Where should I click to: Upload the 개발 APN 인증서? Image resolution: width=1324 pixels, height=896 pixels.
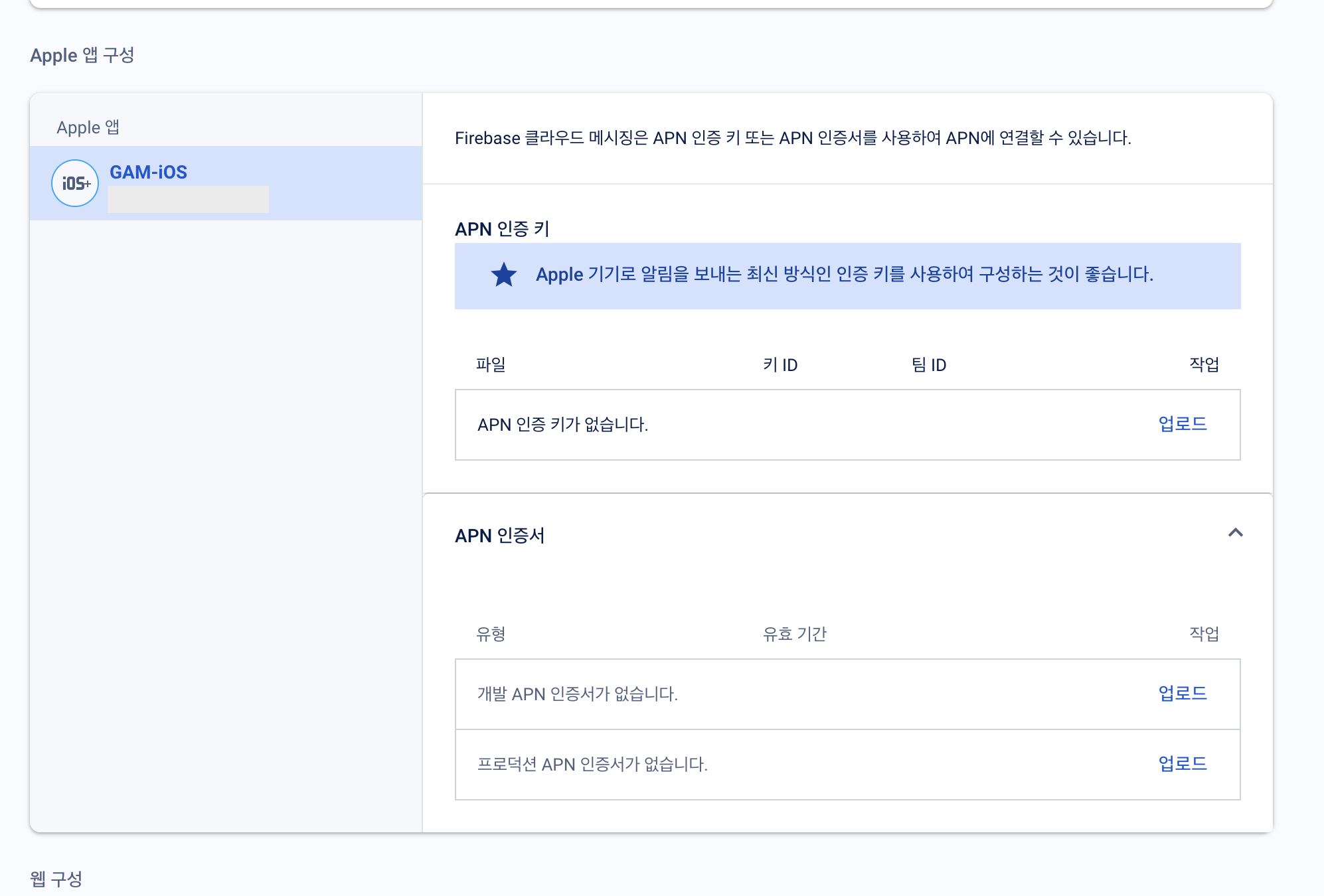1183,694
